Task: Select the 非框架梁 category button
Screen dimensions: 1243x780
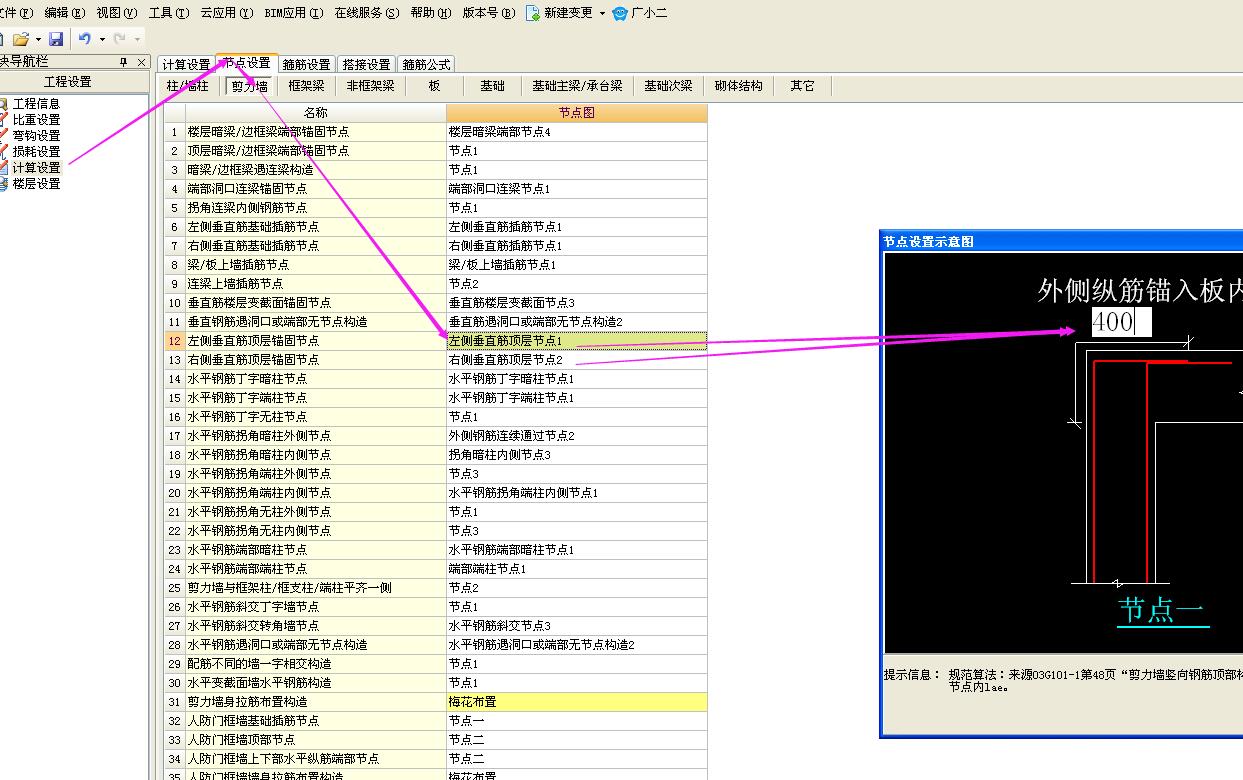Action: pyautogui.click(x=371, y=86)
